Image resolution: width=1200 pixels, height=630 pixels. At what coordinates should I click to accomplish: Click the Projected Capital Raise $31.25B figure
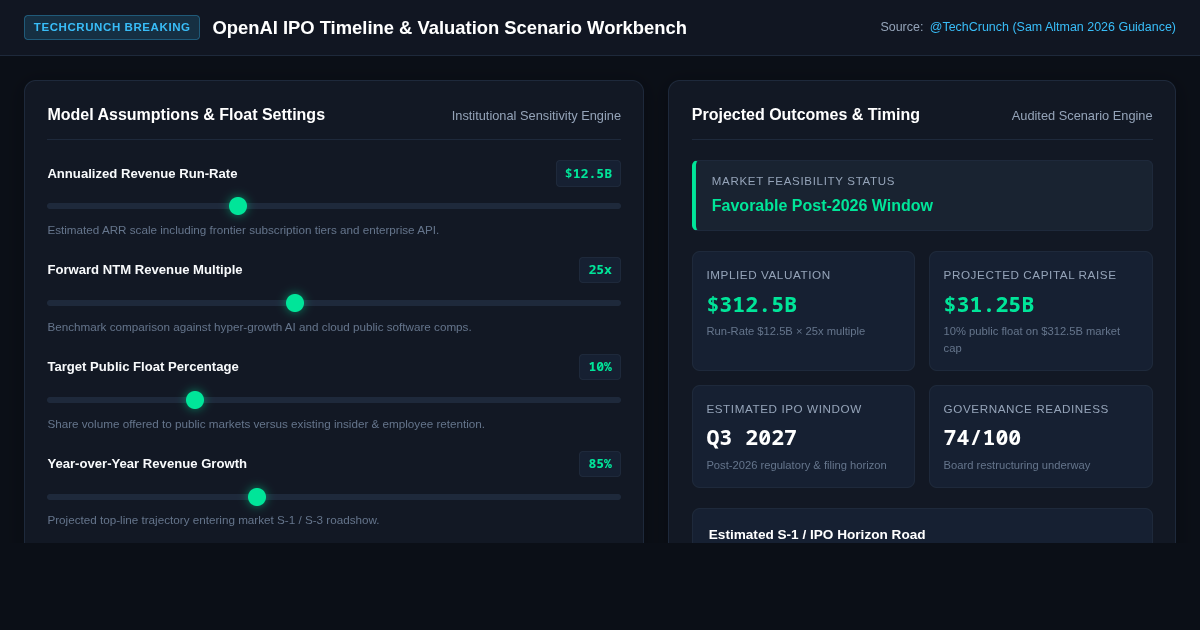[989, 305]
